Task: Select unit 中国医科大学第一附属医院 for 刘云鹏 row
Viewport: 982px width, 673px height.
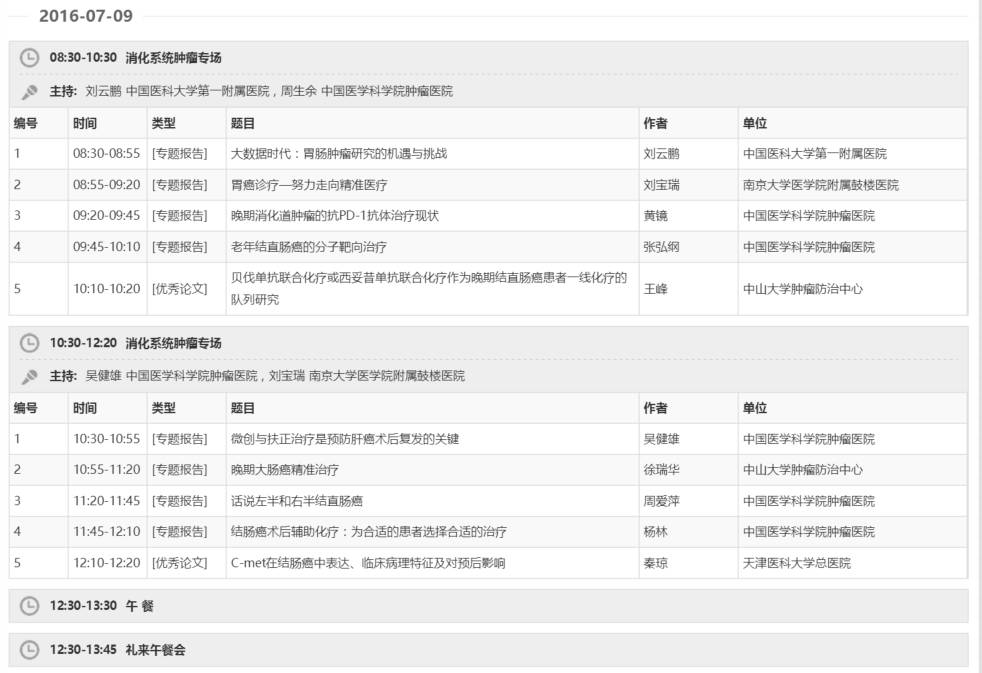Action: 815,153
